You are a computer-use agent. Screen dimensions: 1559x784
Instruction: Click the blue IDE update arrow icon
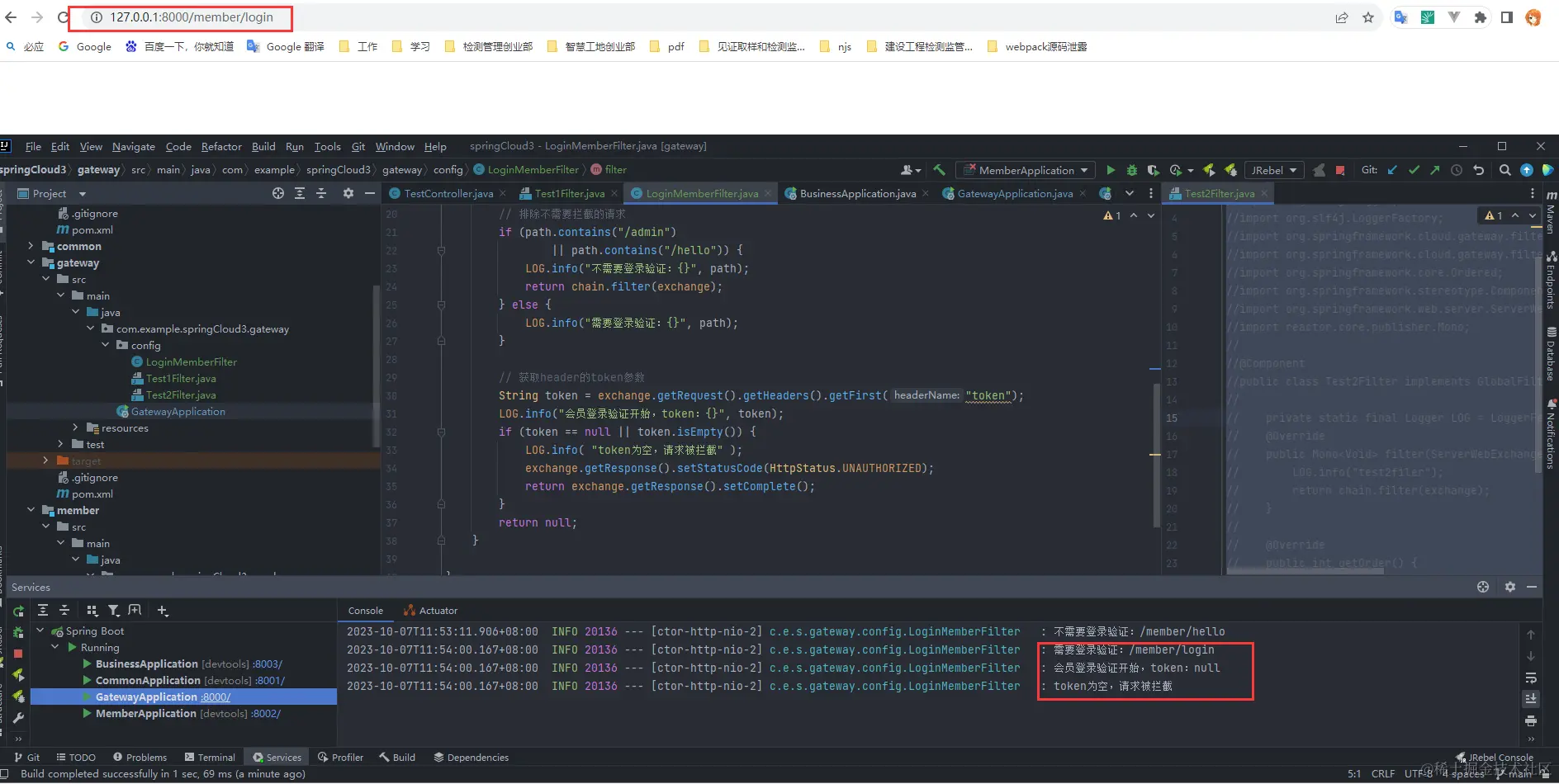pos(1527,170)
